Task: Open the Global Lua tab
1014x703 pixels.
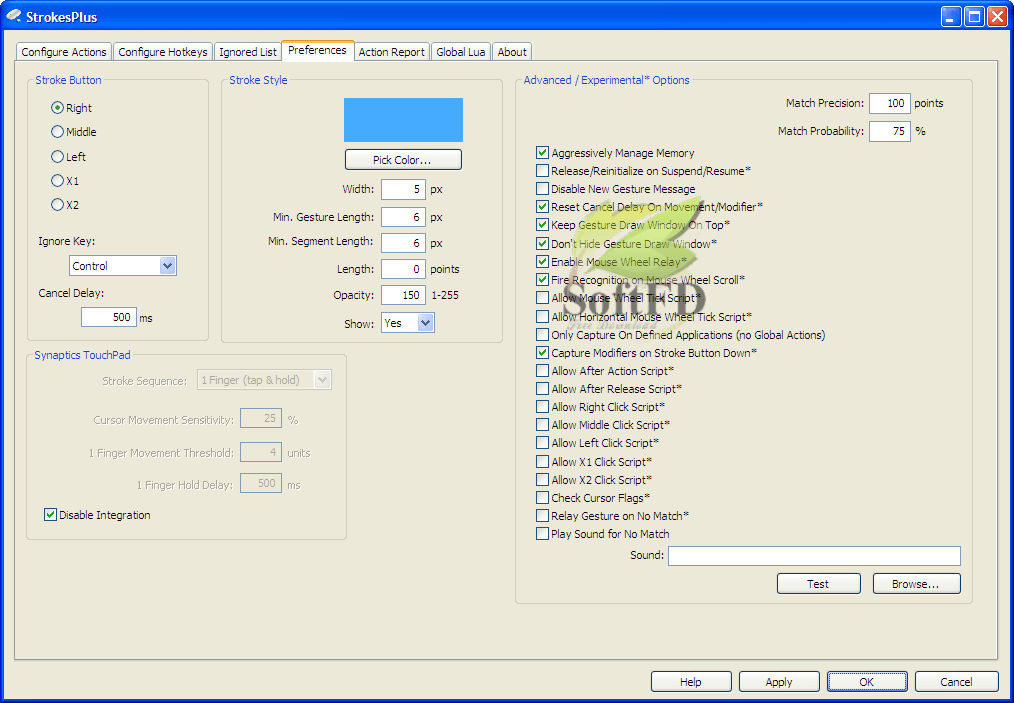Action: pyautogui.click(x=460, y=52)
